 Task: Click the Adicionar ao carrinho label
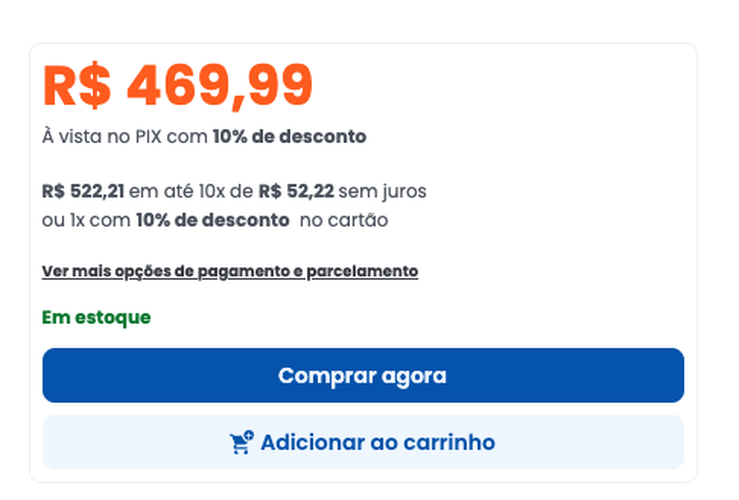[x=377, y=442]
